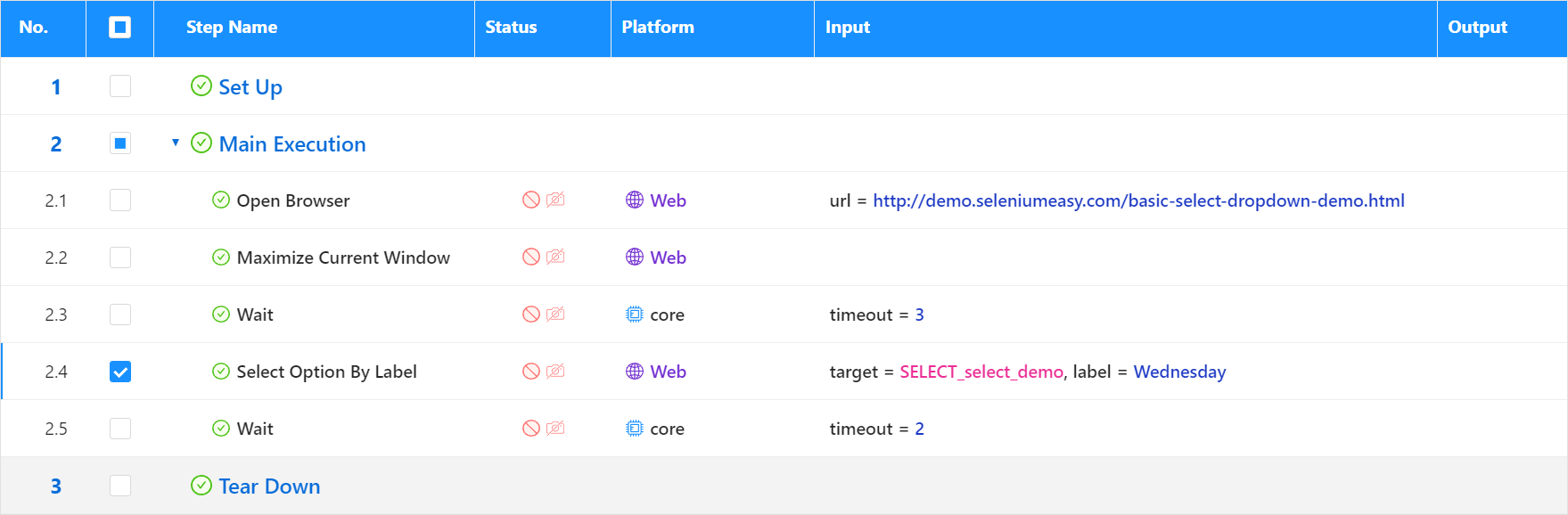This screenshot has height=515, width=1568.
Task: Click the success check icon on step 2.3 Wait
Action: coord(221,314)
